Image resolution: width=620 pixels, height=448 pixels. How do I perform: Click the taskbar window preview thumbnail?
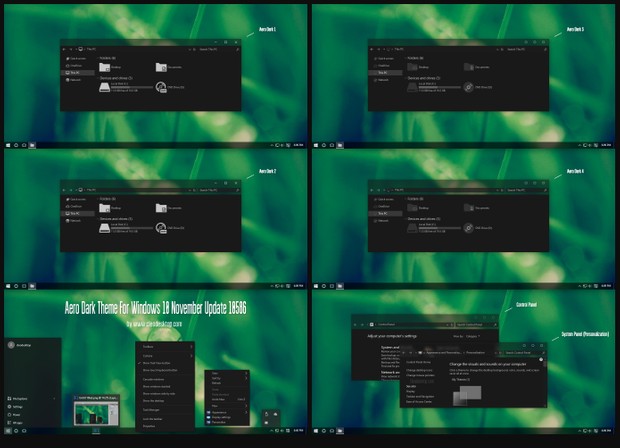(x=96, y=413)
